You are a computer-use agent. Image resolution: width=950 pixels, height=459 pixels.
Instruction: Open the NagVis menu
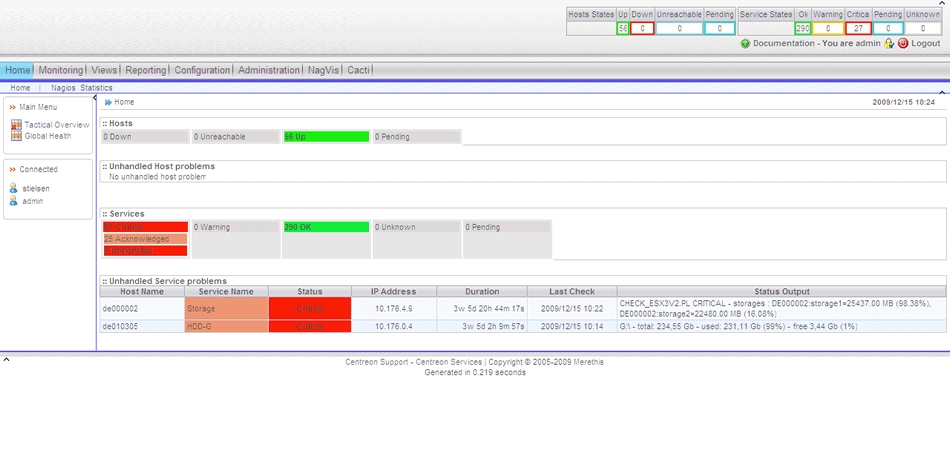[324, 70]
